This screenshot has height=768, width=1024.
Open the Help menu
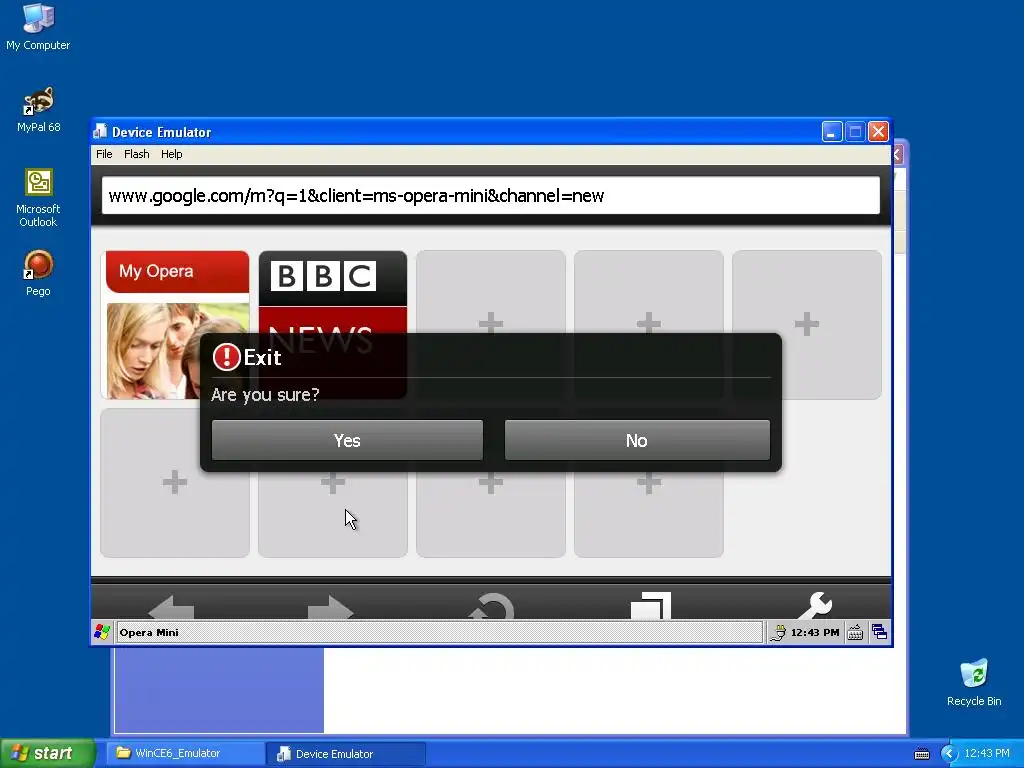(x=172, y=154)
